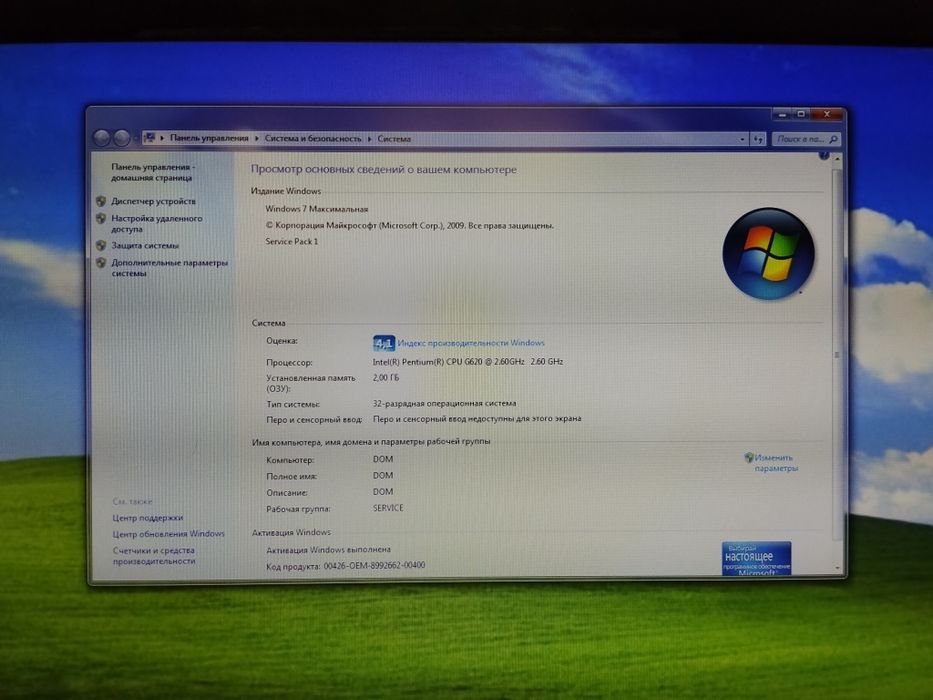The height and width of the screenshot is (700, 933).
Task: Click the vertical scrollbar up arrow
Action: pos(837,159)
